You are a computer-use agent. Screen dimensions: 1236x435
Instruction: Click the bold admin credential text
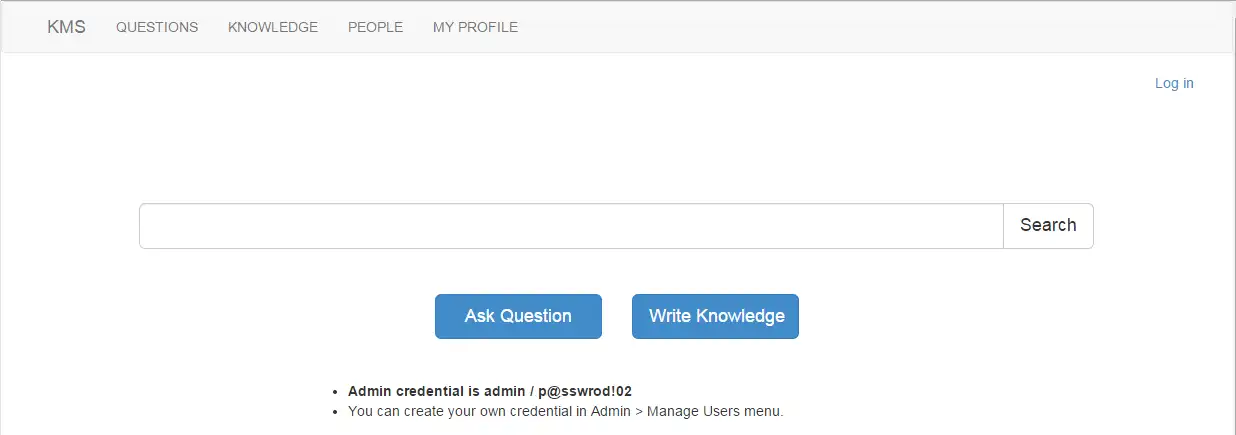tap(489, 391)
